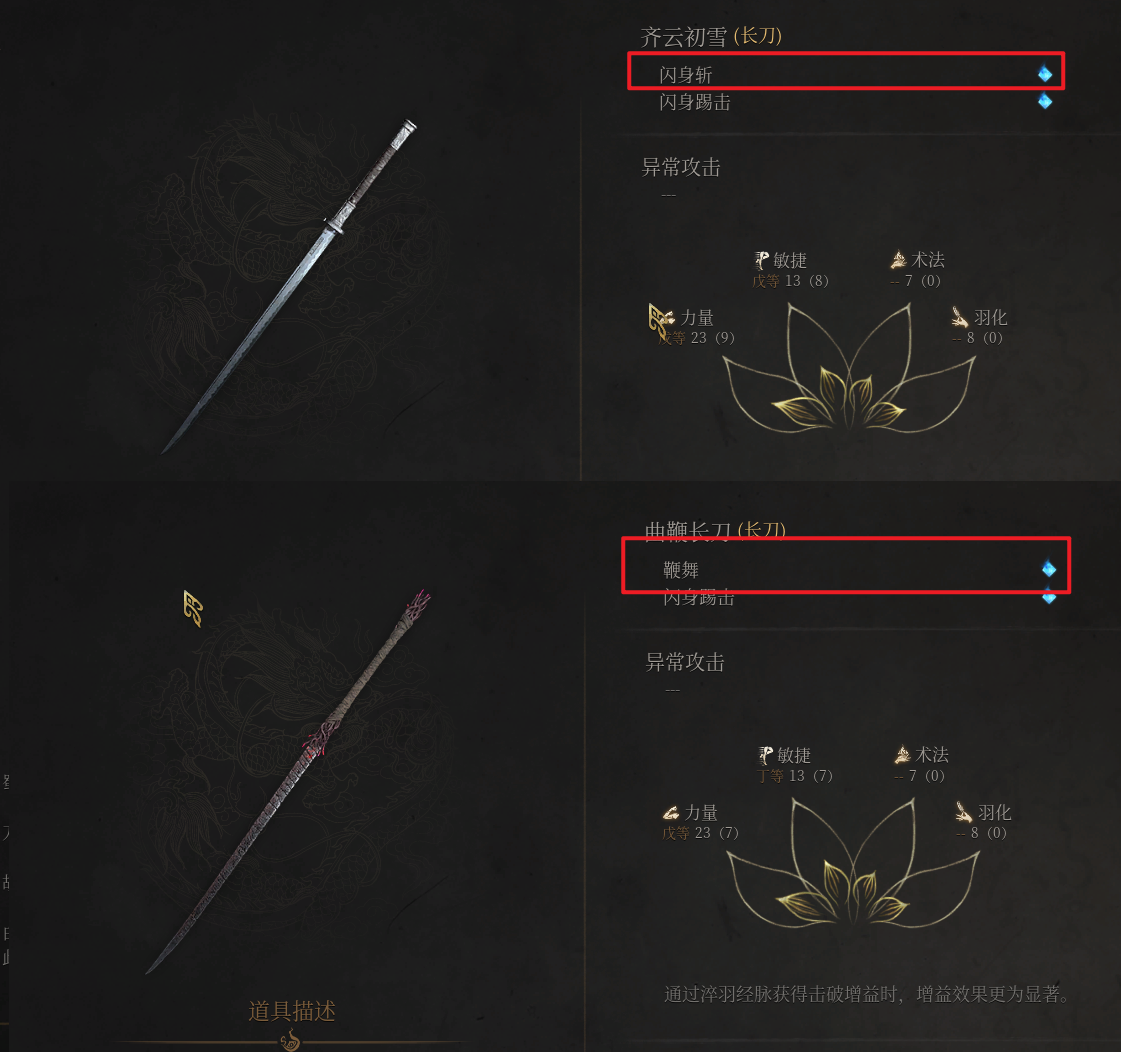The image size is (1121, 1052).
Task: Click the golden emblem above the whip blade
Action: pyautogui.click(x=193, y=608)
